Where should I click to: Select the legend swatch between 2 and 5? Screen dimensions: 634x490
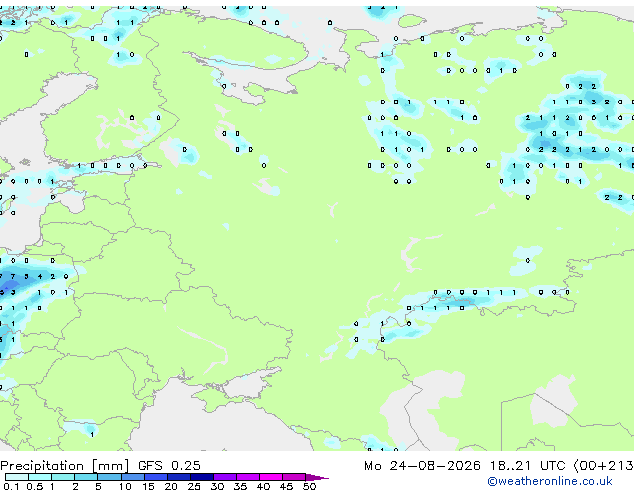pos(86,477)
